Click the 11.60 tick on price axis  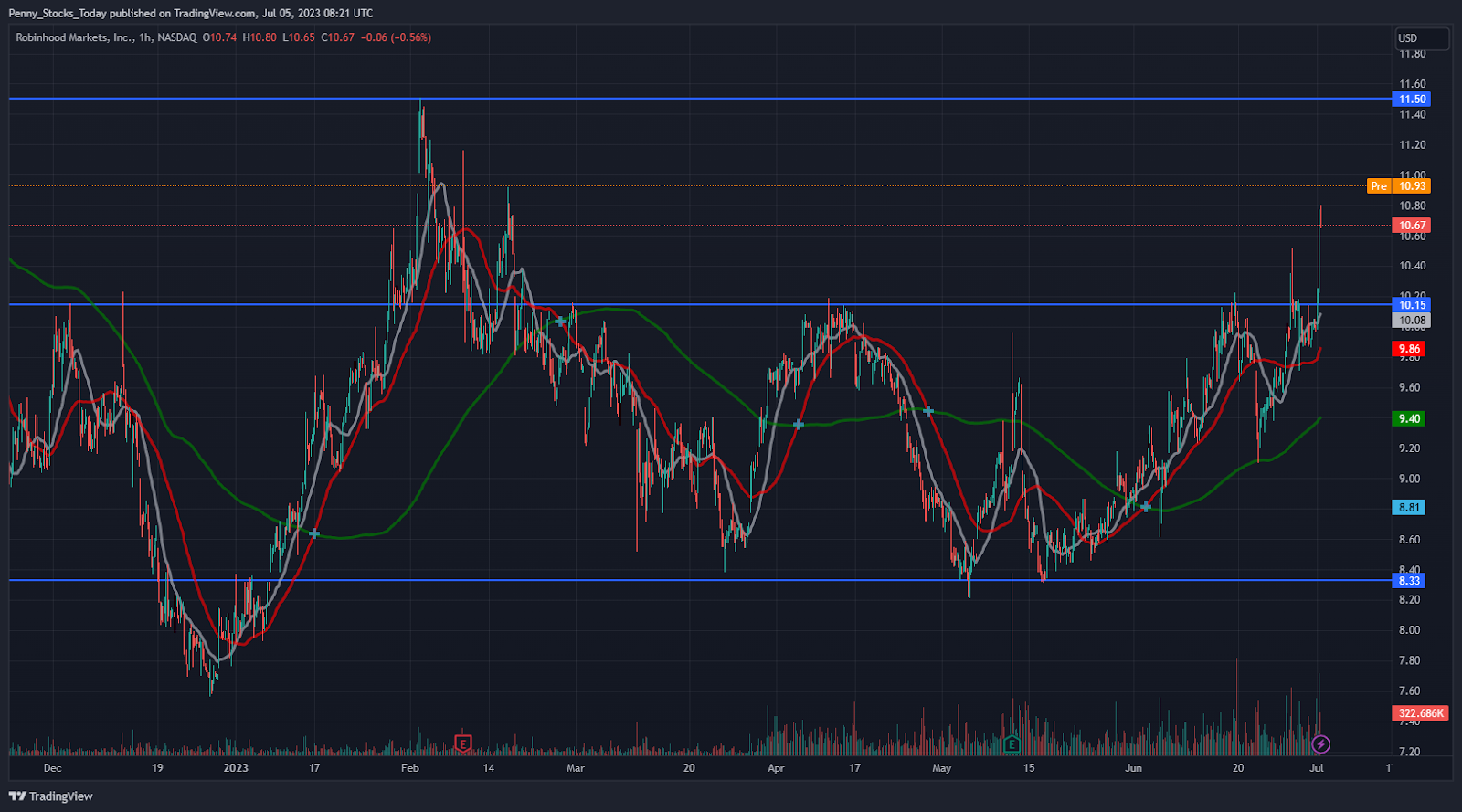[x=1413, y=84]
